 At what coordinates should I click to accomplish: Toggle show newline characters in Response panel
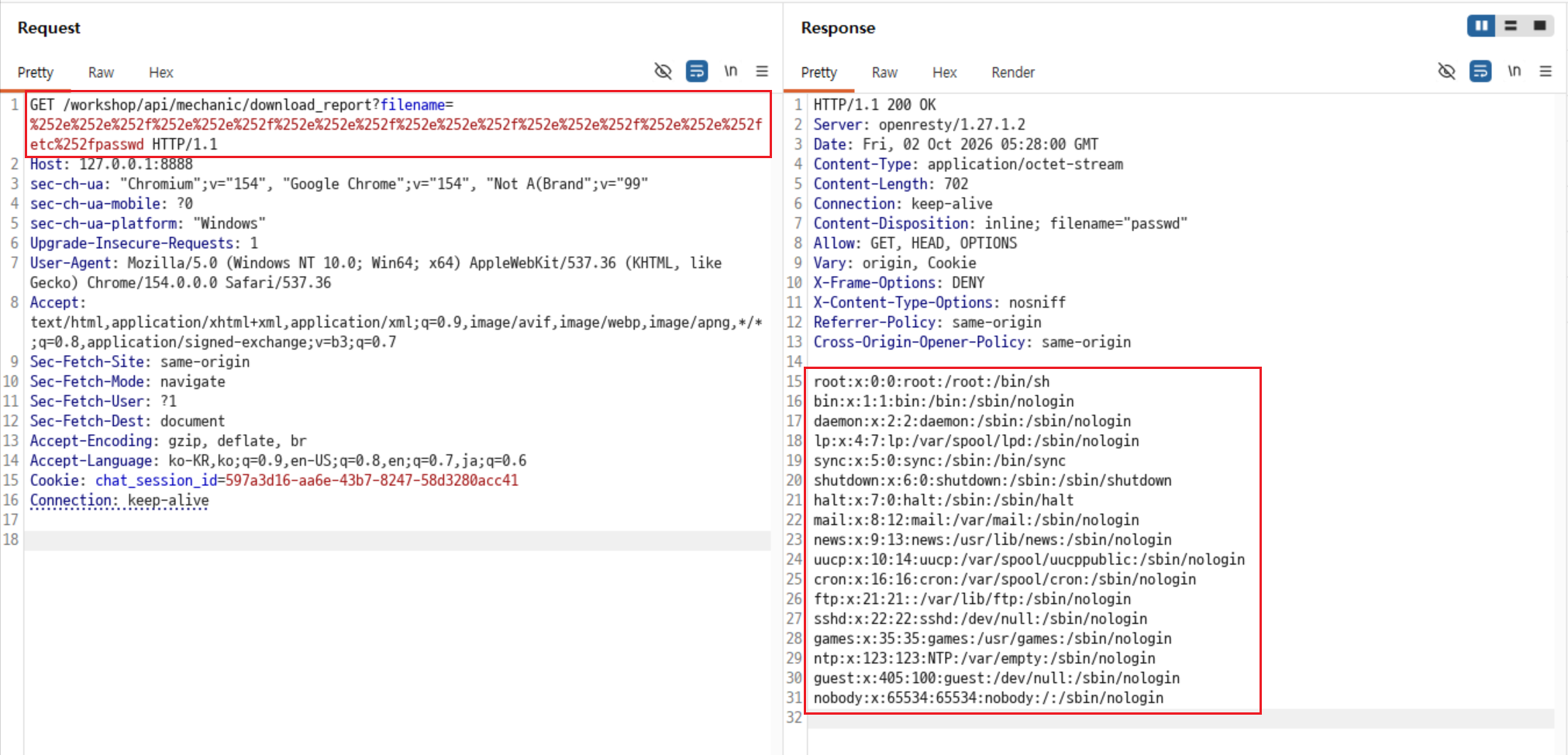click(1514, 71)
